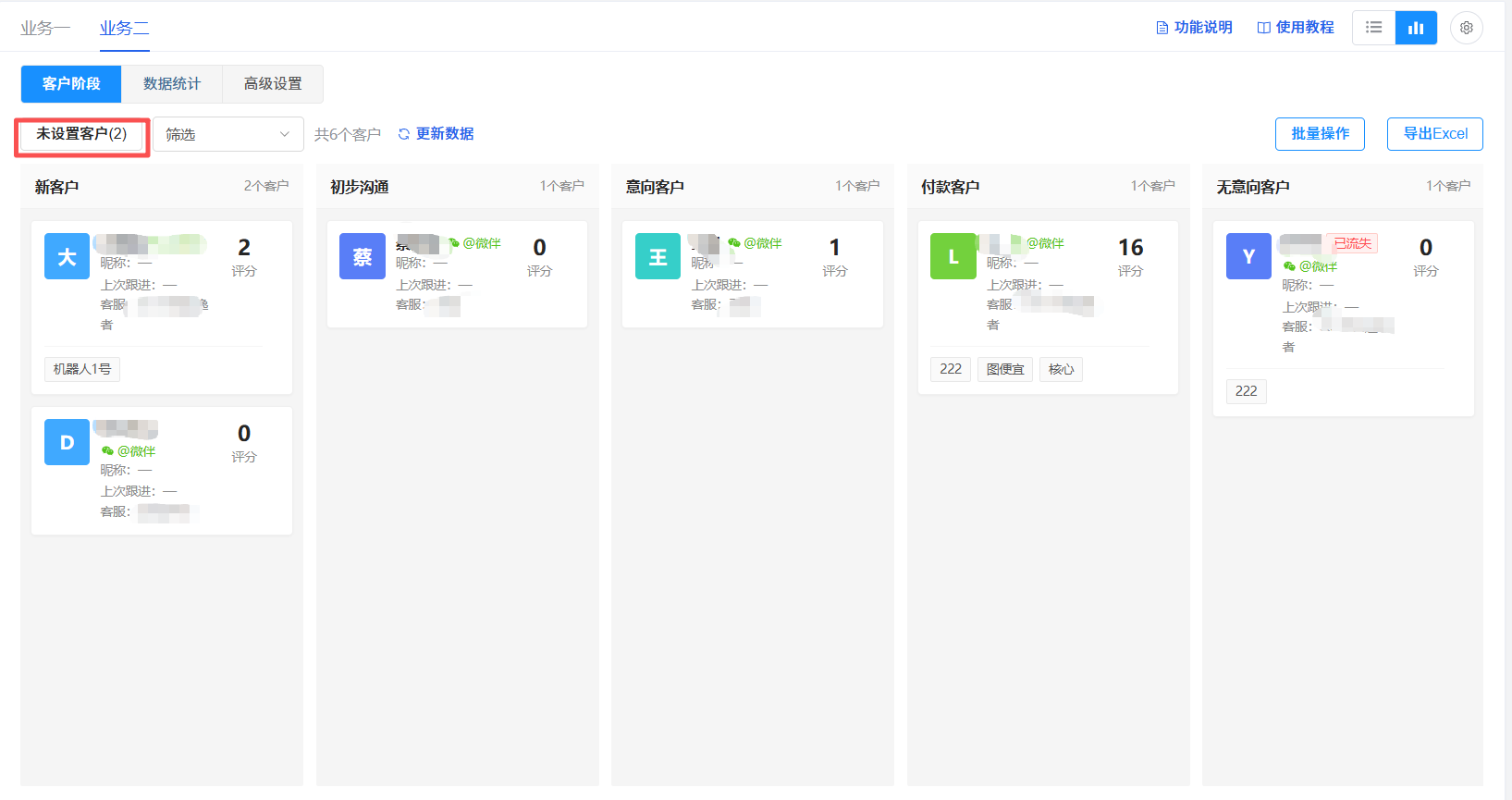Click the teal 王 customer avatar
This screenshot has width=1512, height=800.
coord(658,256)
